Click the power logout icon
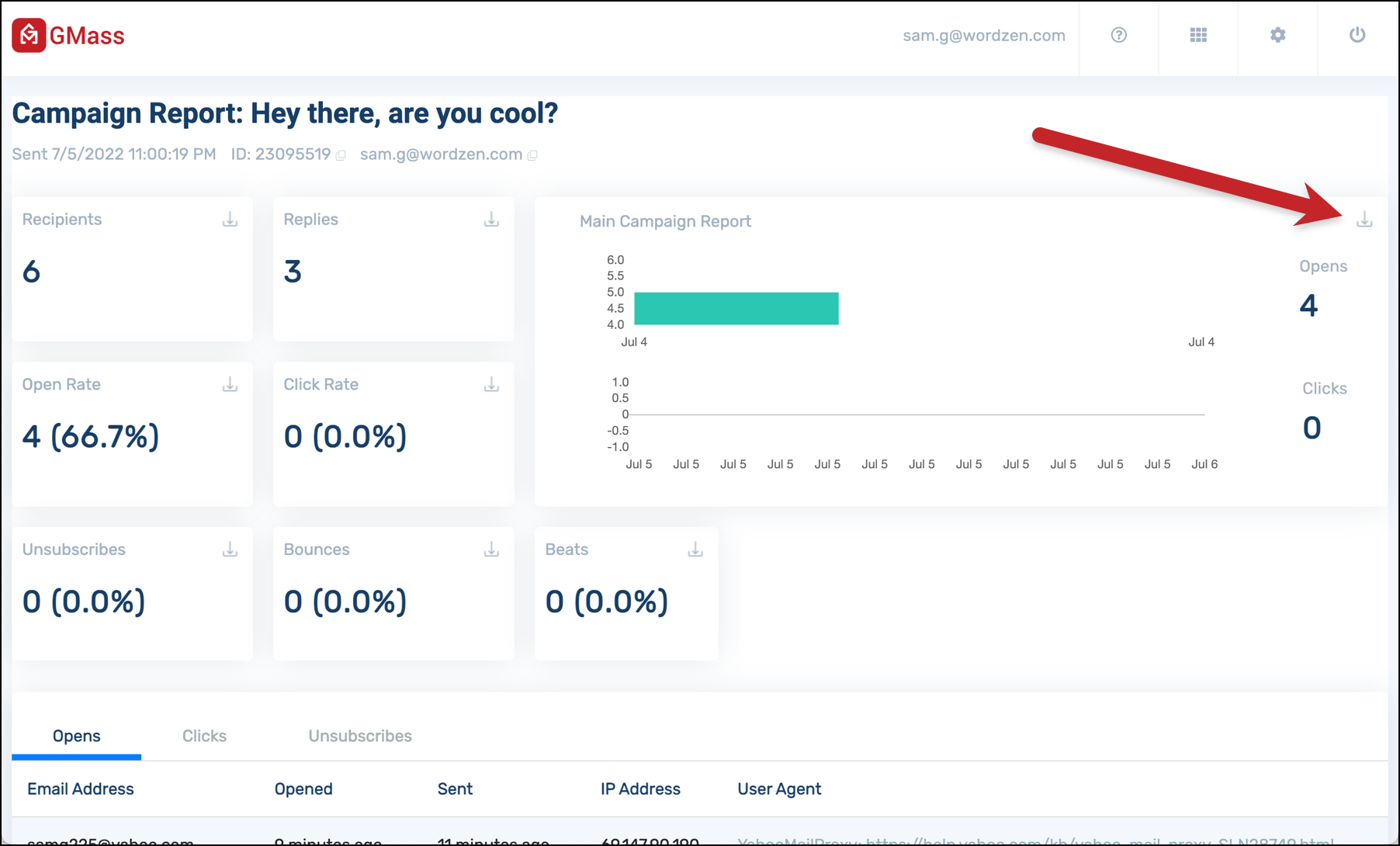 [1357, 35]
